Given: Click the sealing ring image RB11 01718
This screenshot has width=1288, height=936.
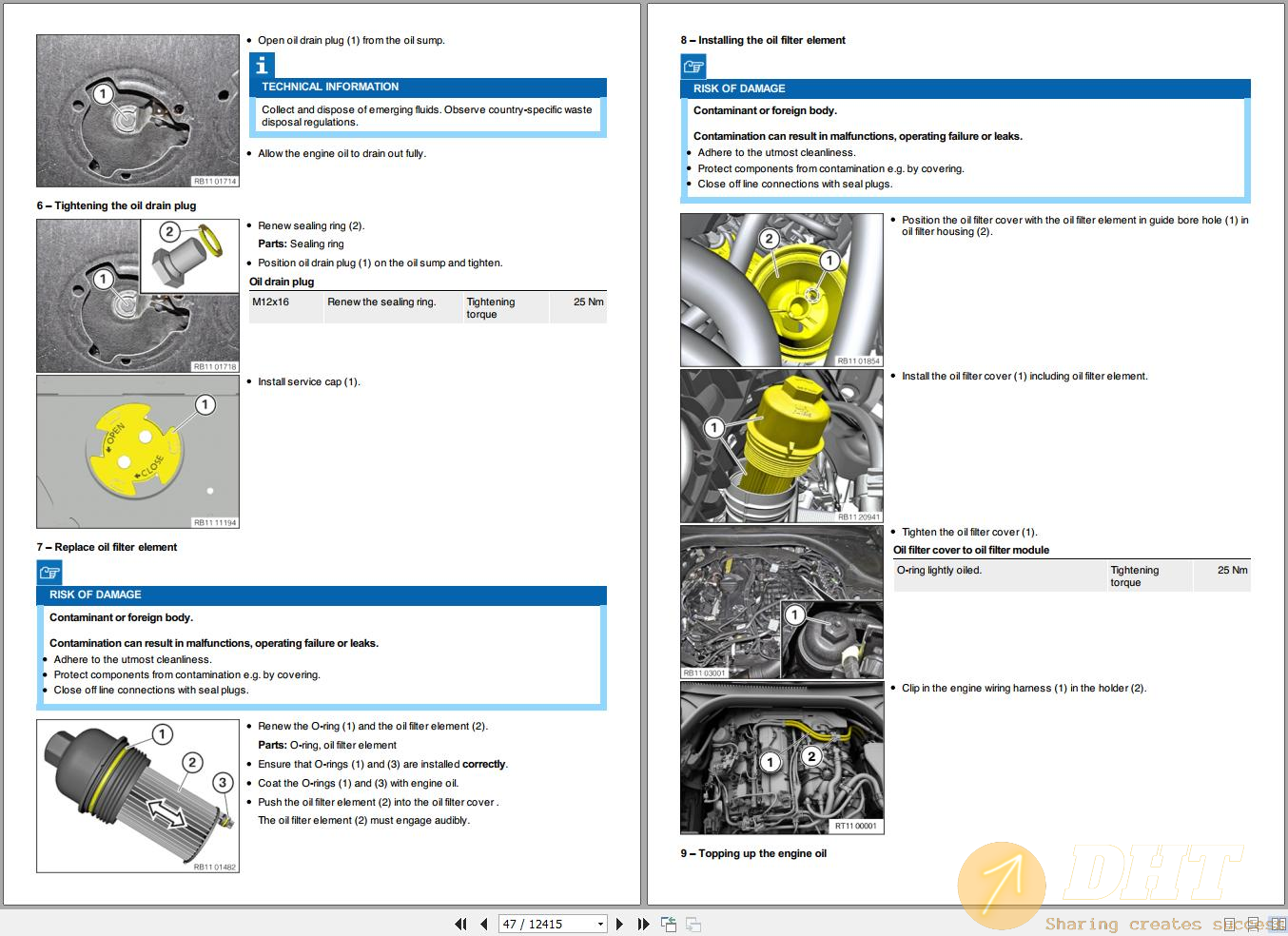Looking at the screenshot, I should 138,296.
